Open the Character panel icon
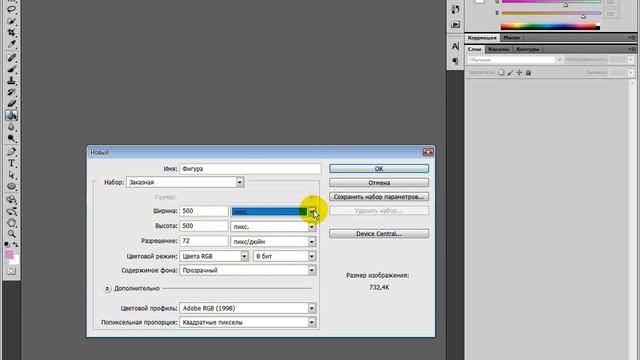 click(456, 46)
